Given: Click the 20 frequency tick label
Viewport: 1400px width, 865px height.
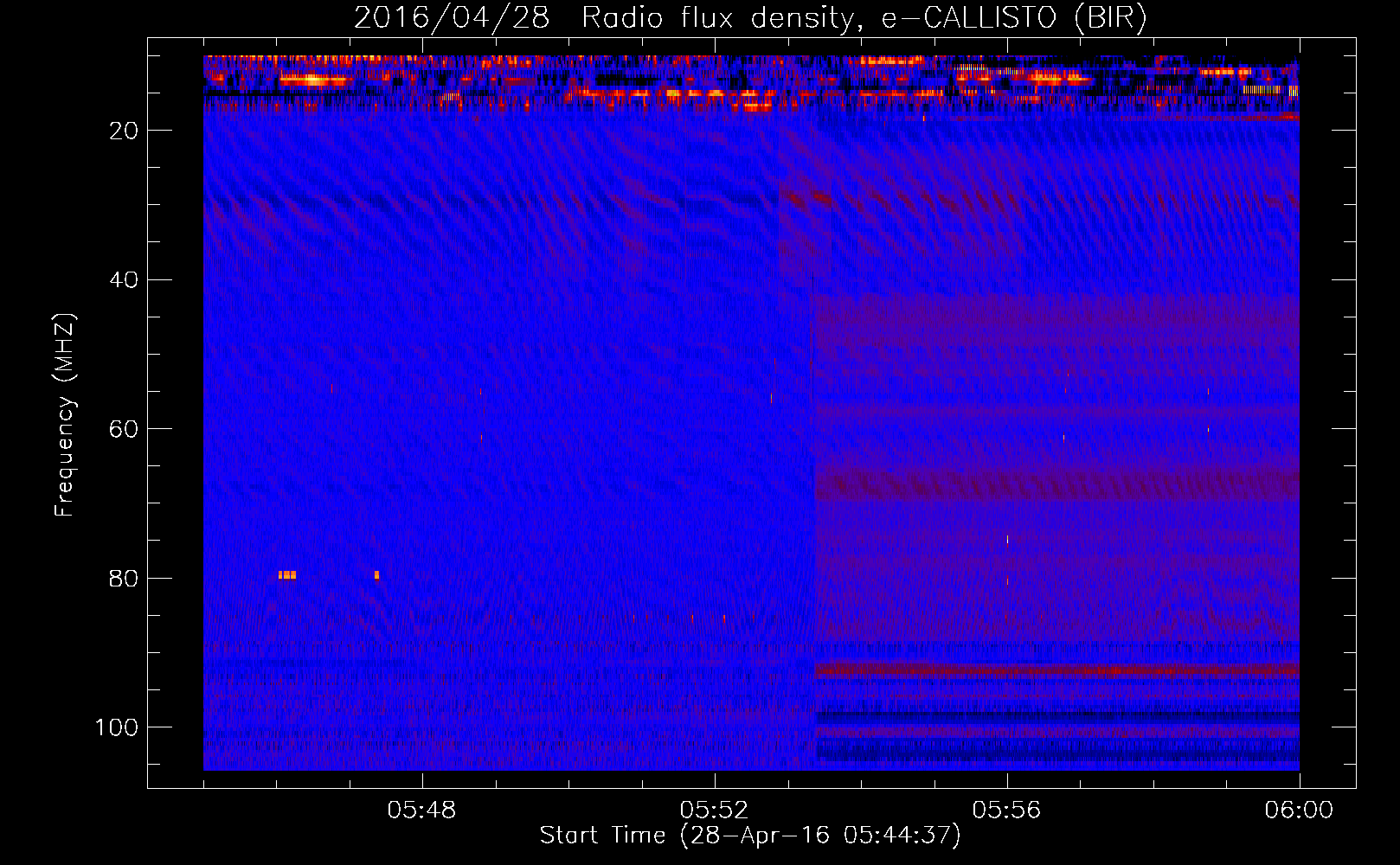Looking at the screenshot, I should point(125,131).
